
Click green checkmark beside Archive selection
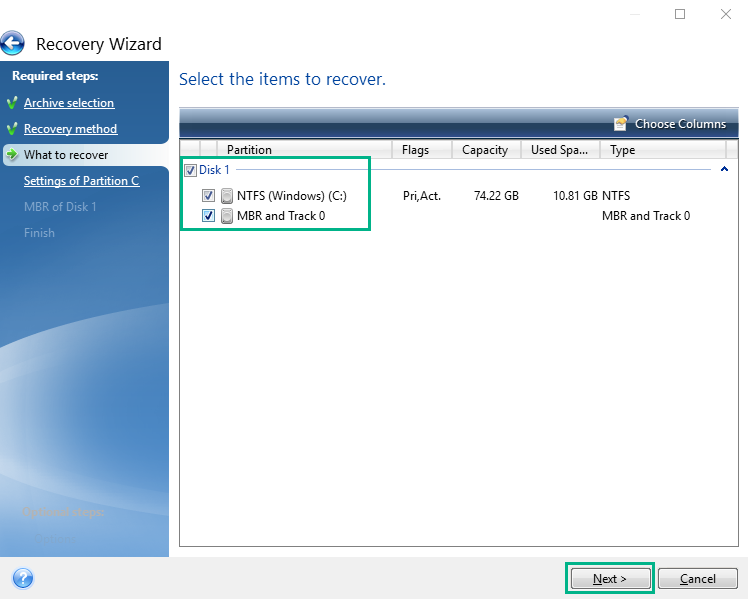point(12,103)
